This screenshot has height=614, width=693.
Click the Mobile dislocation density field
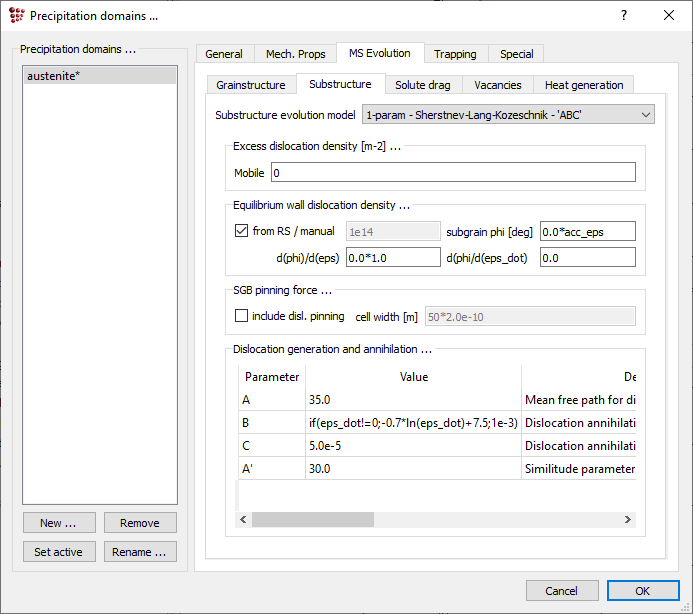point(453,173)
